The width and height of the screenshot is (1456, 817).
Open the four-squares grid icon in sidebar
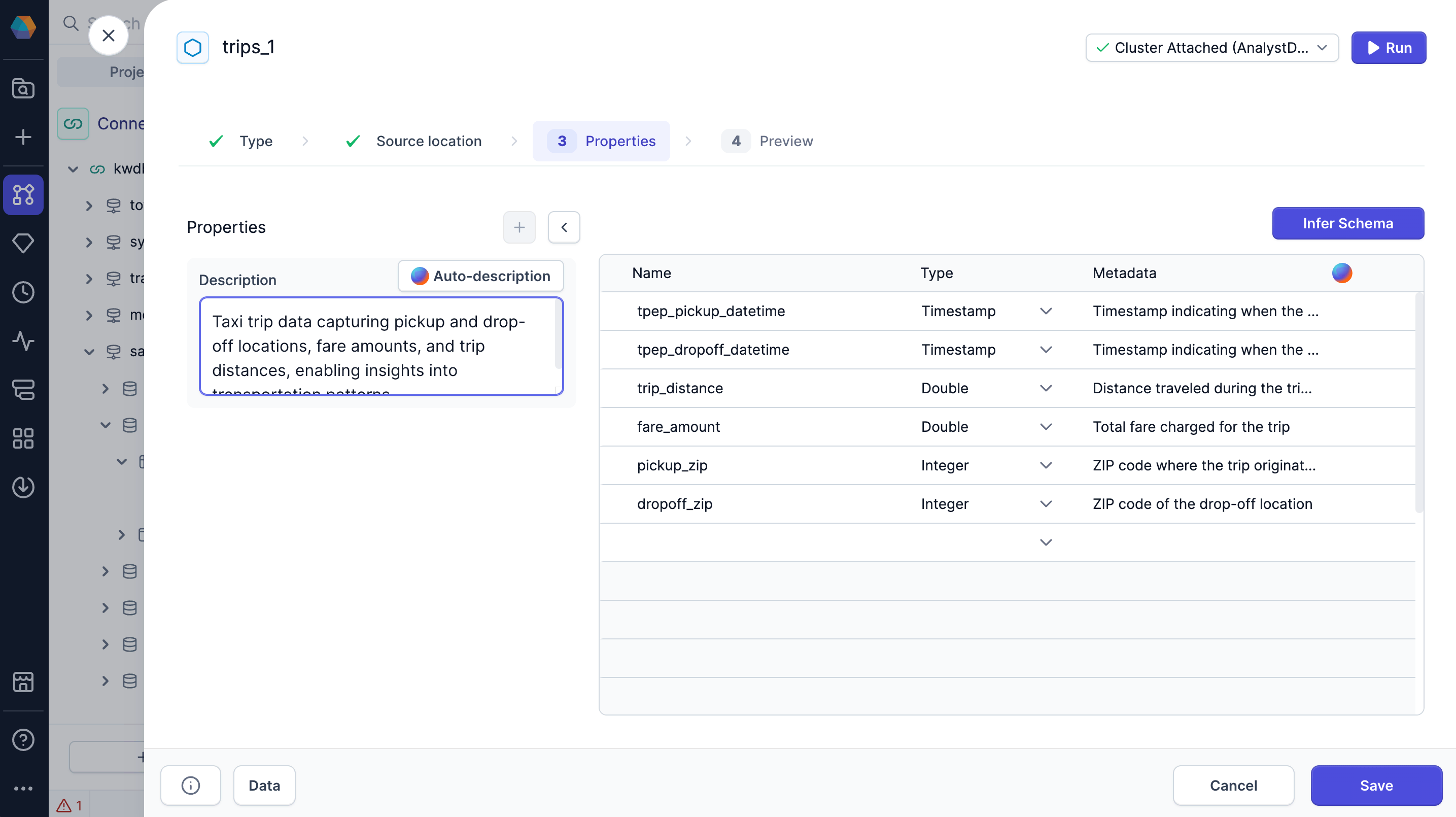pyautogui.click(x=23, y=438)
